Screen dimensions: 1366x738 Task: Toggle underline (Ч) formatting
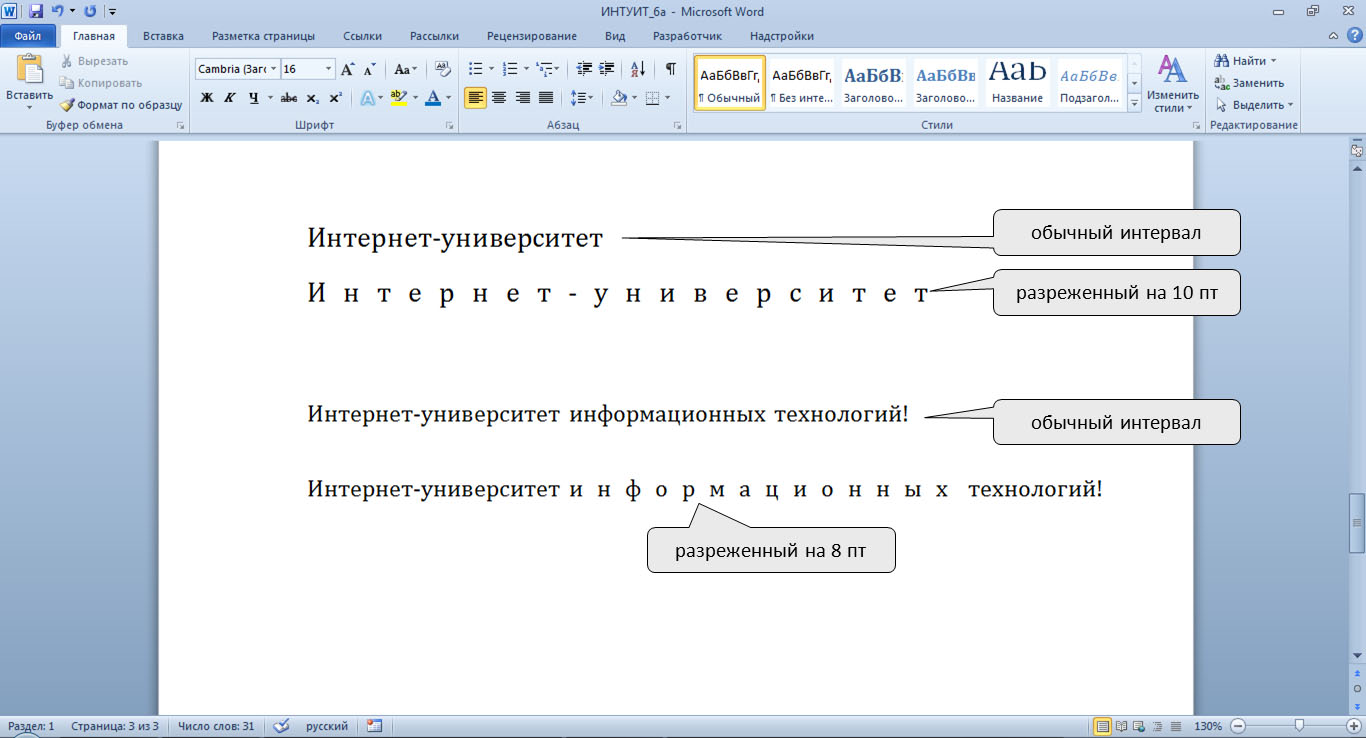[253, 97]
